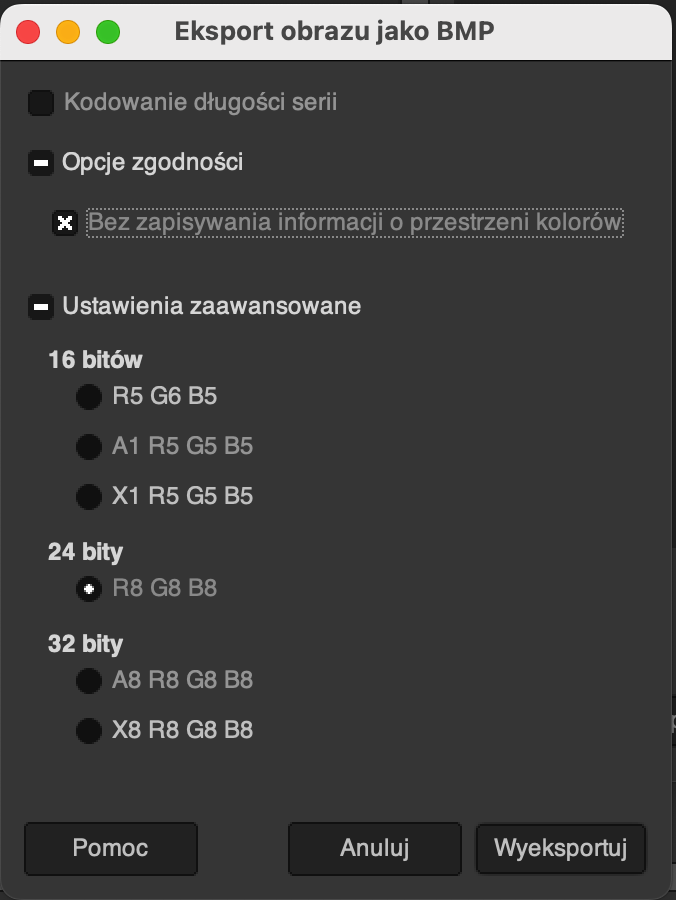
Task: Click Wyeksportuj to export the image
Action: pyautogui.click(x=561, y=849)
